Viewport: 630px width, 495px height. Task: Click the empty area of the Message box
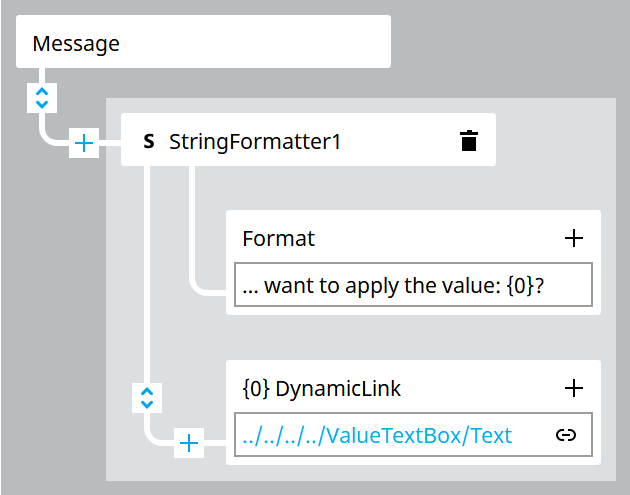pyautogui.click(x=255, y=42)
